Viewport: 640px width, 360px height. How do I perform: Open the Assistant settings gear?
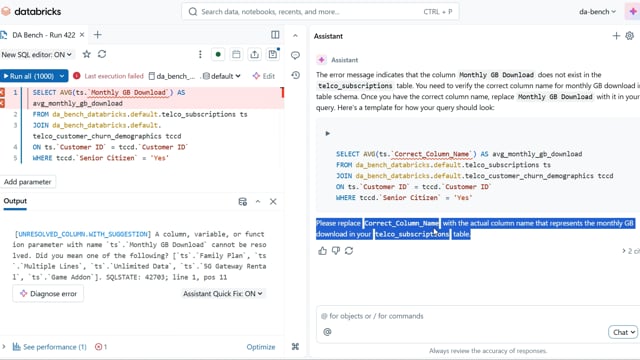(630, 36)
